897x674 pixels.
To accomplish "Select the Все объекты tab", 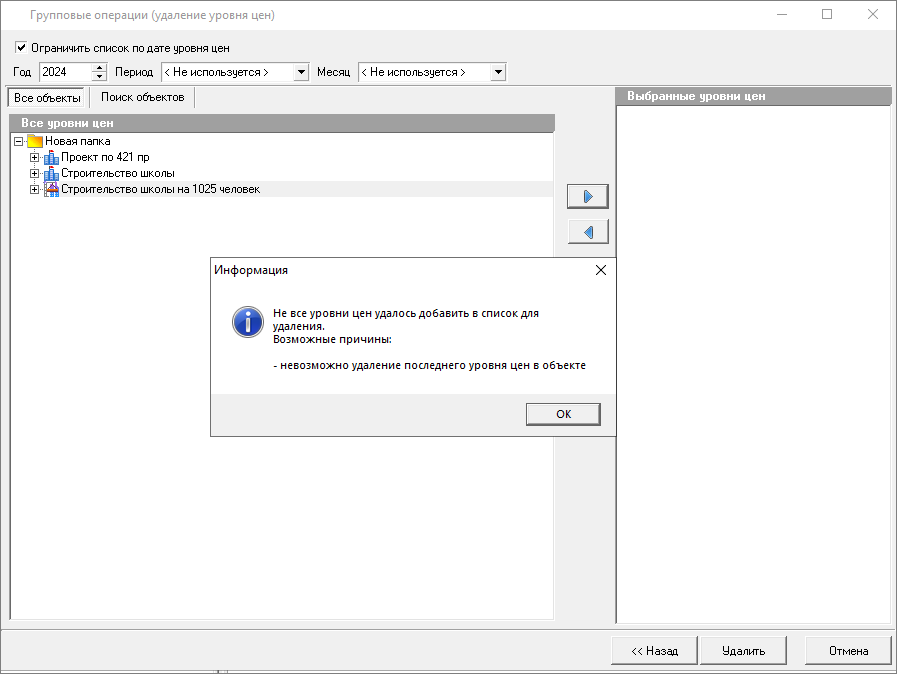I will click(x=47, y=98).
